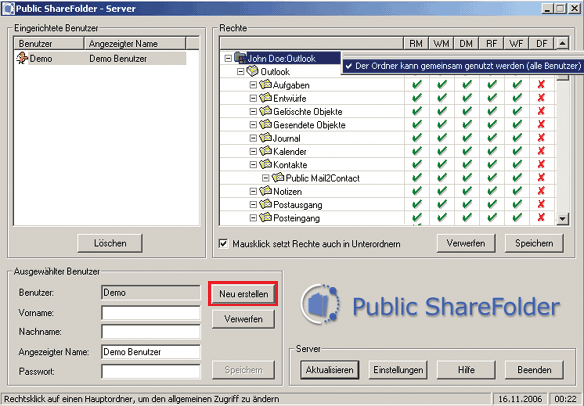
Task: Select the Demo Benutzer row text
Action: (118, 58)
